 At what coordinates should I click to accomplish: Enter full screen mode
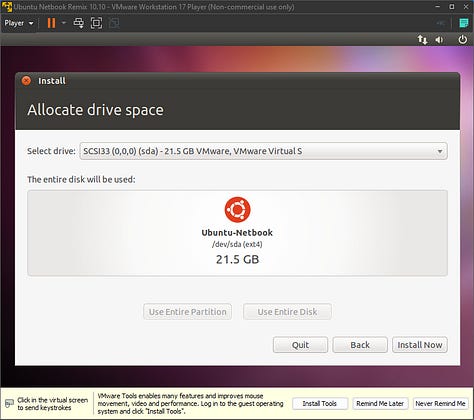coord(96,23)
